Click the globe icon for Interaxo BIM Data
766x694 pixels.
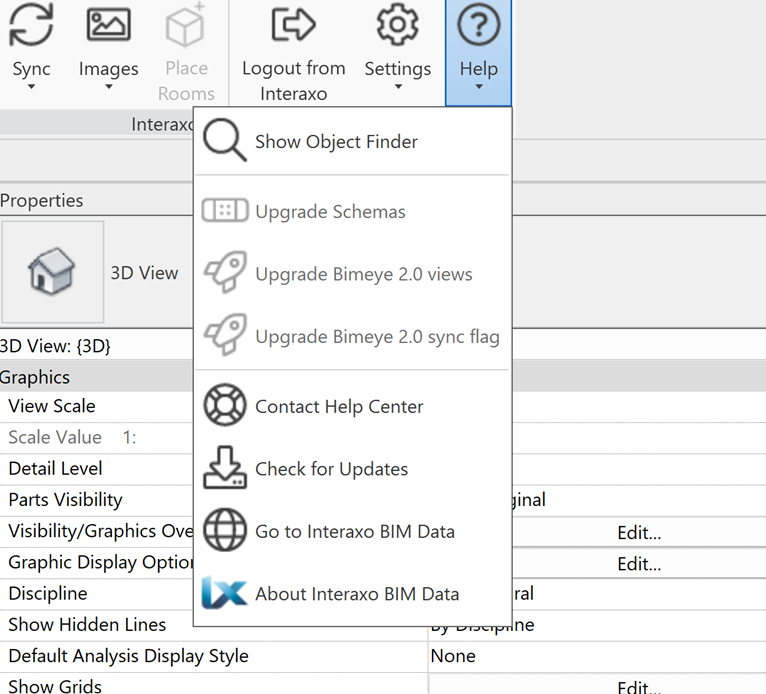[x=225, y=530]
